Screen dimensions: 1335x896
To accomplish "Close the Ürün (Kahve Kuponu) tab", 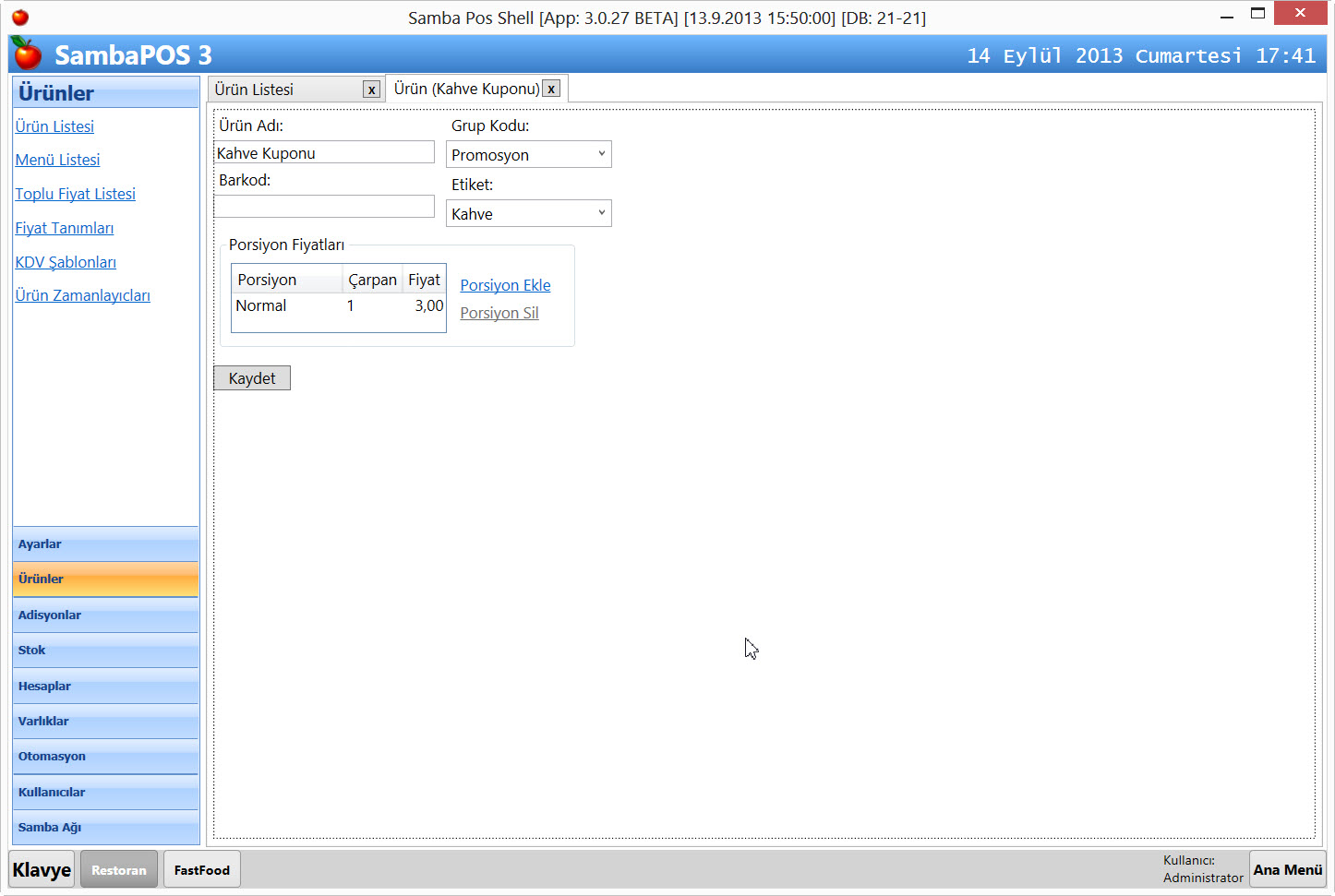I will point(551,90).
